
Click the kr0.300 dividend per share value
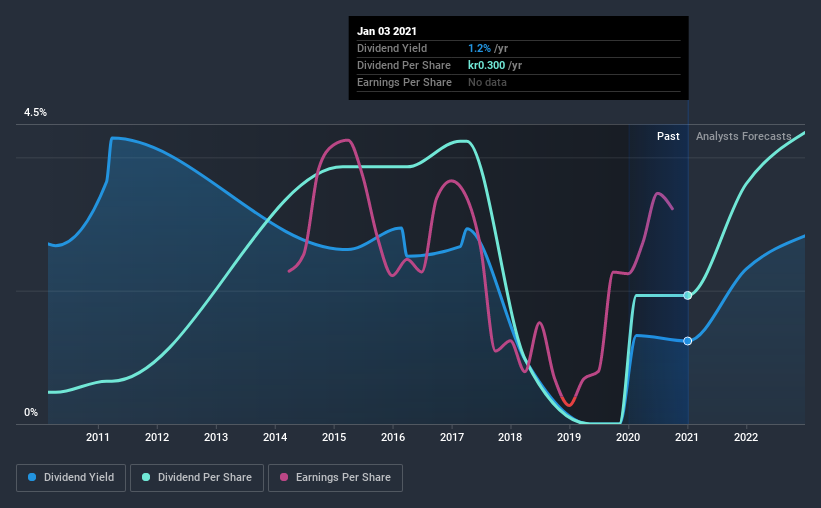coord(486,65)
